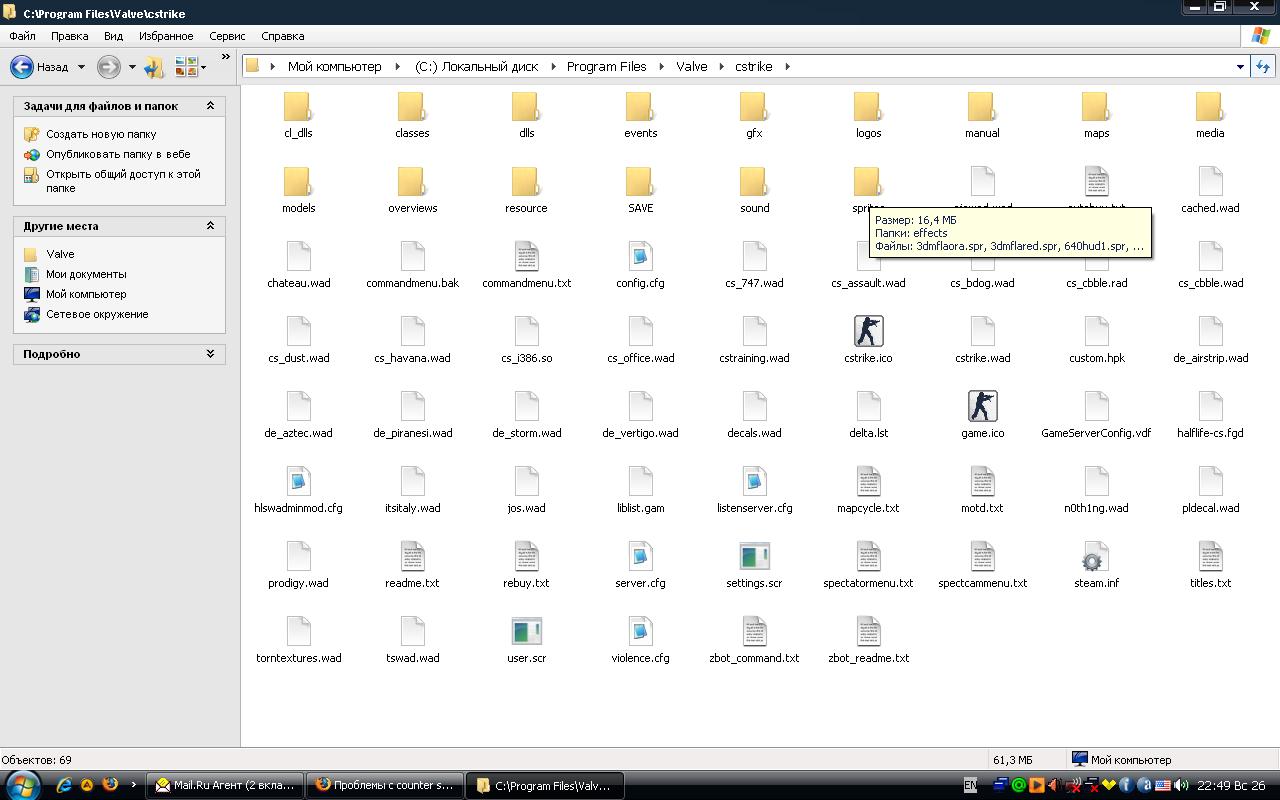Screen dimensions: 1280x800
Task: Select the liblist.gam file
Action: click(x=640, y=481)
